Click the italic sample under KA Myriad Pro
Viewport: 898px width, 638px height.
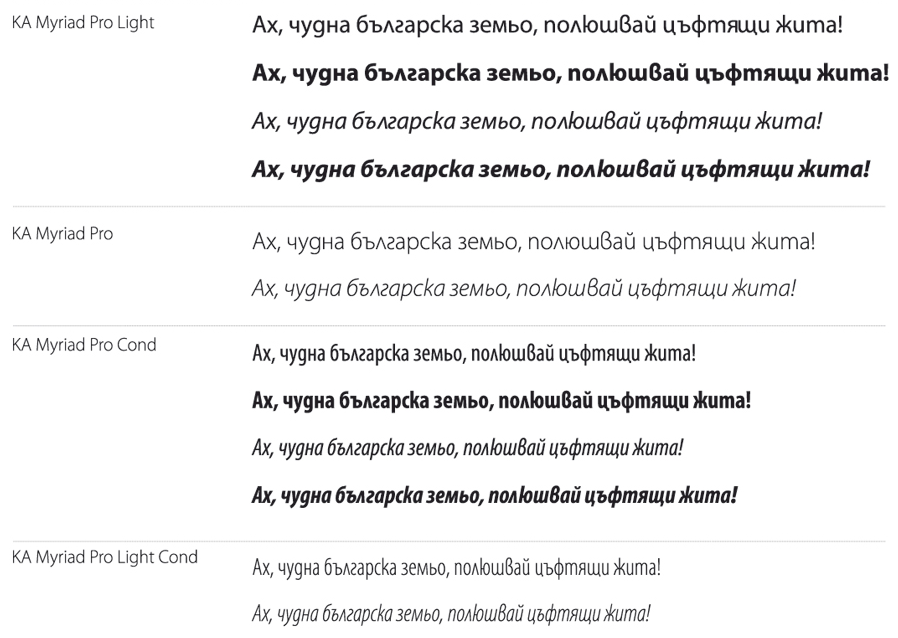click(524, 288)
